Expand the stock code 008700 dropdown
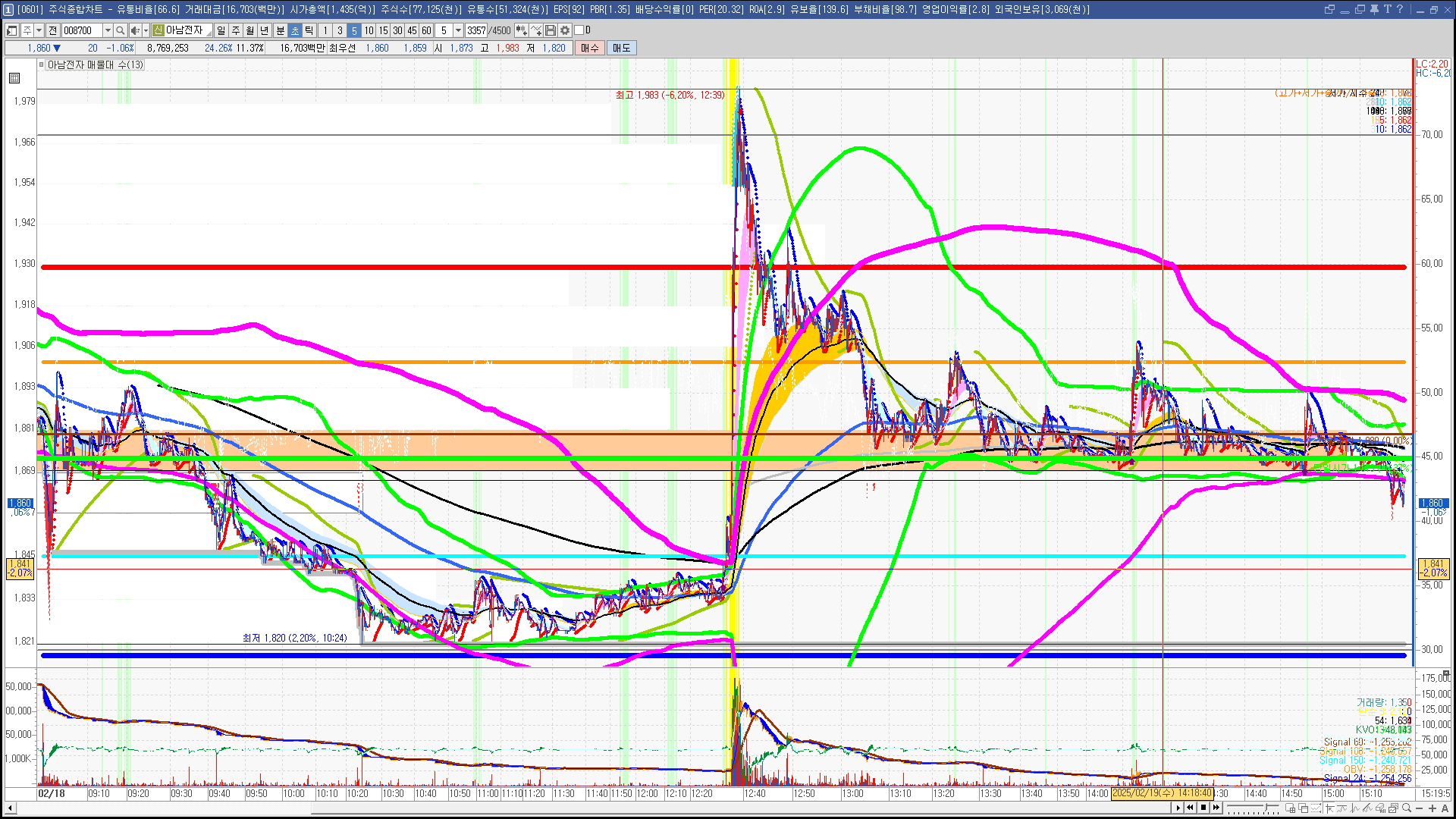The image size is (1456, 819). pyautogui.click(x=108, y=30)
